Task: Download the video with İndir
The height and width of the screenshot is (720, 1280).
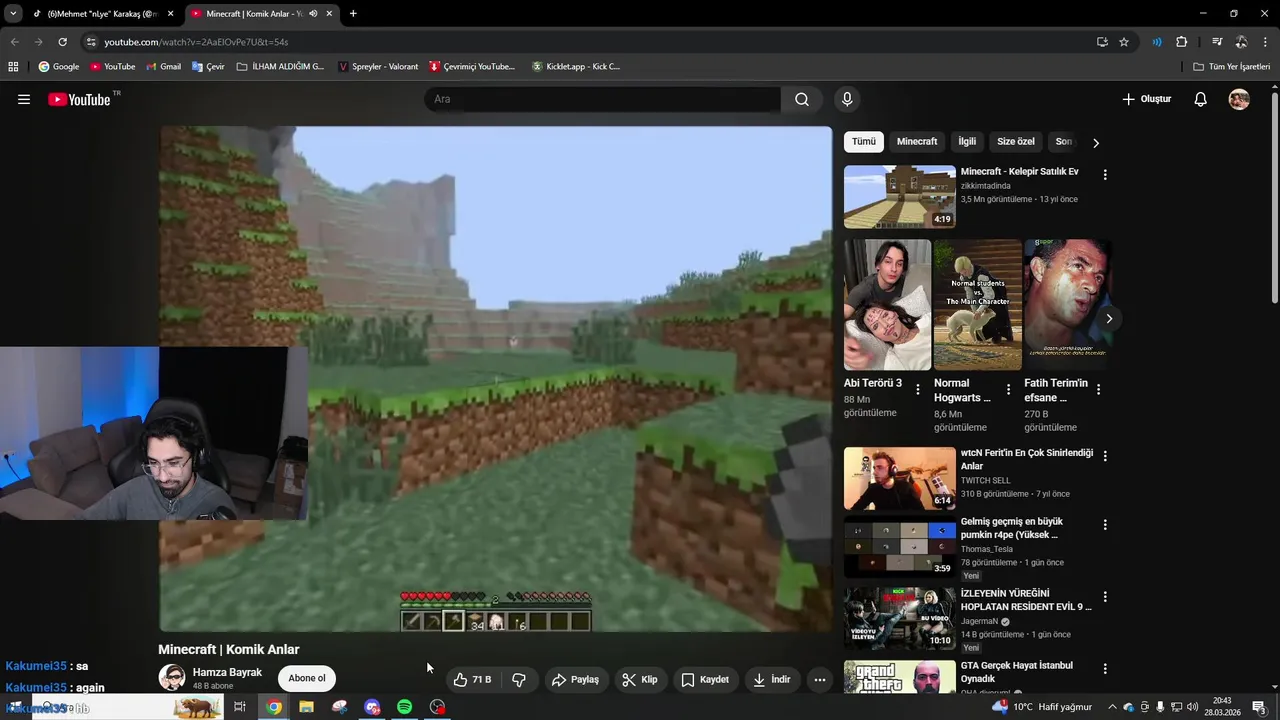Action: pos(771,680)
